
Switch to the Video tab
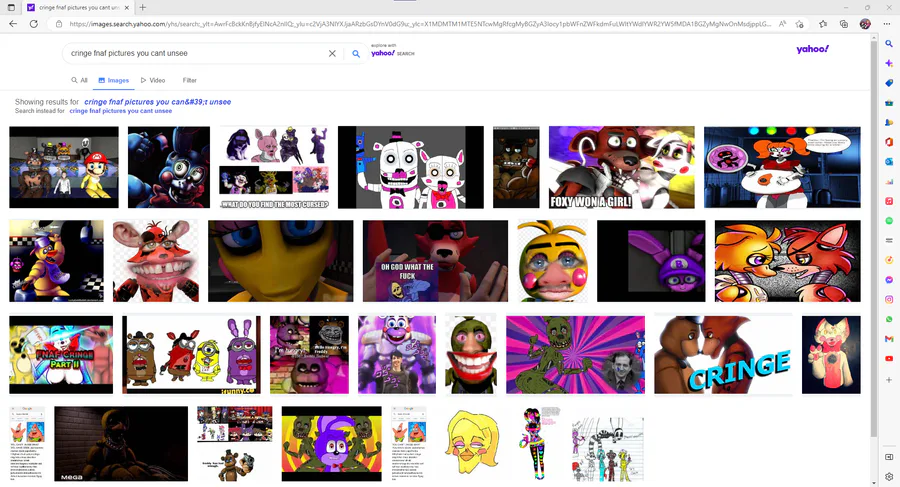click(x=153, y=80)
